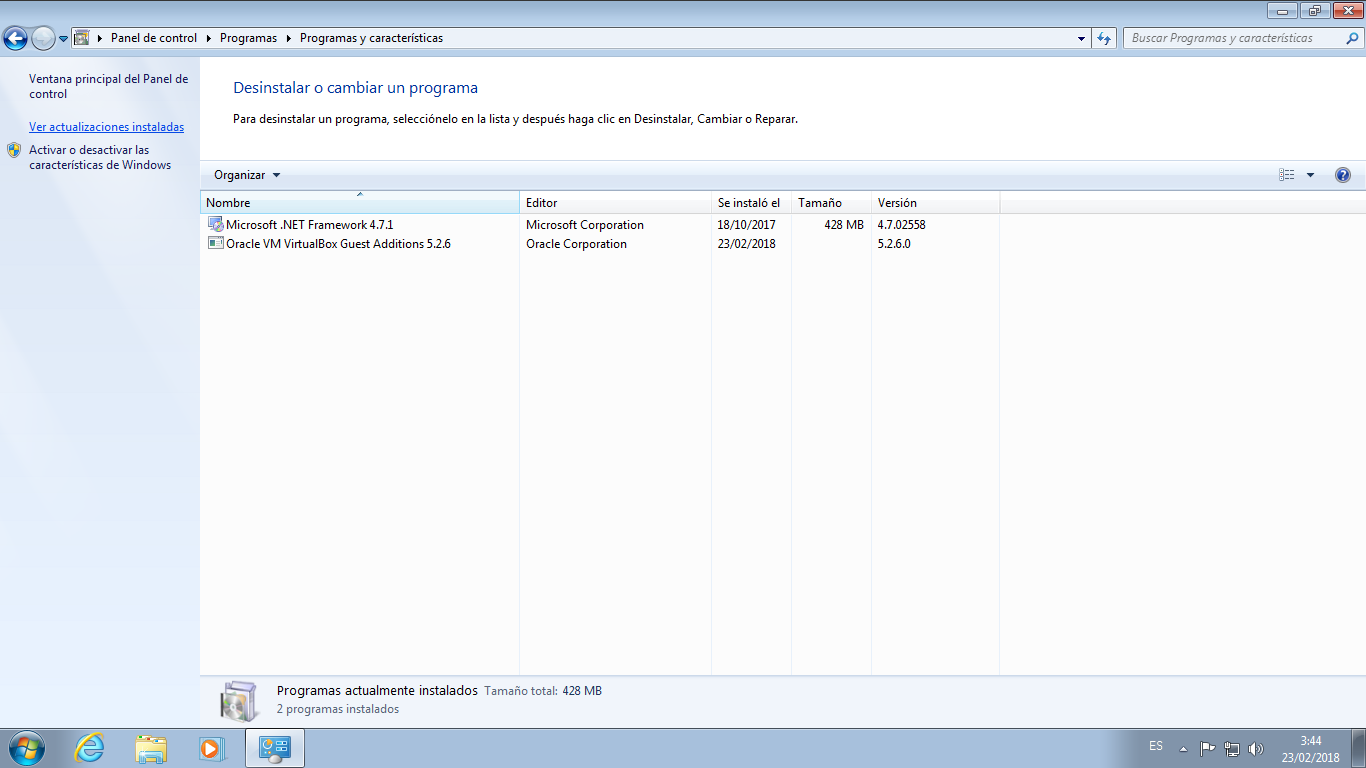The height and width of the screenshot is (768, 1366).
Task: Click the volume speaker tray icon
Action: (x=1256, y=748)
